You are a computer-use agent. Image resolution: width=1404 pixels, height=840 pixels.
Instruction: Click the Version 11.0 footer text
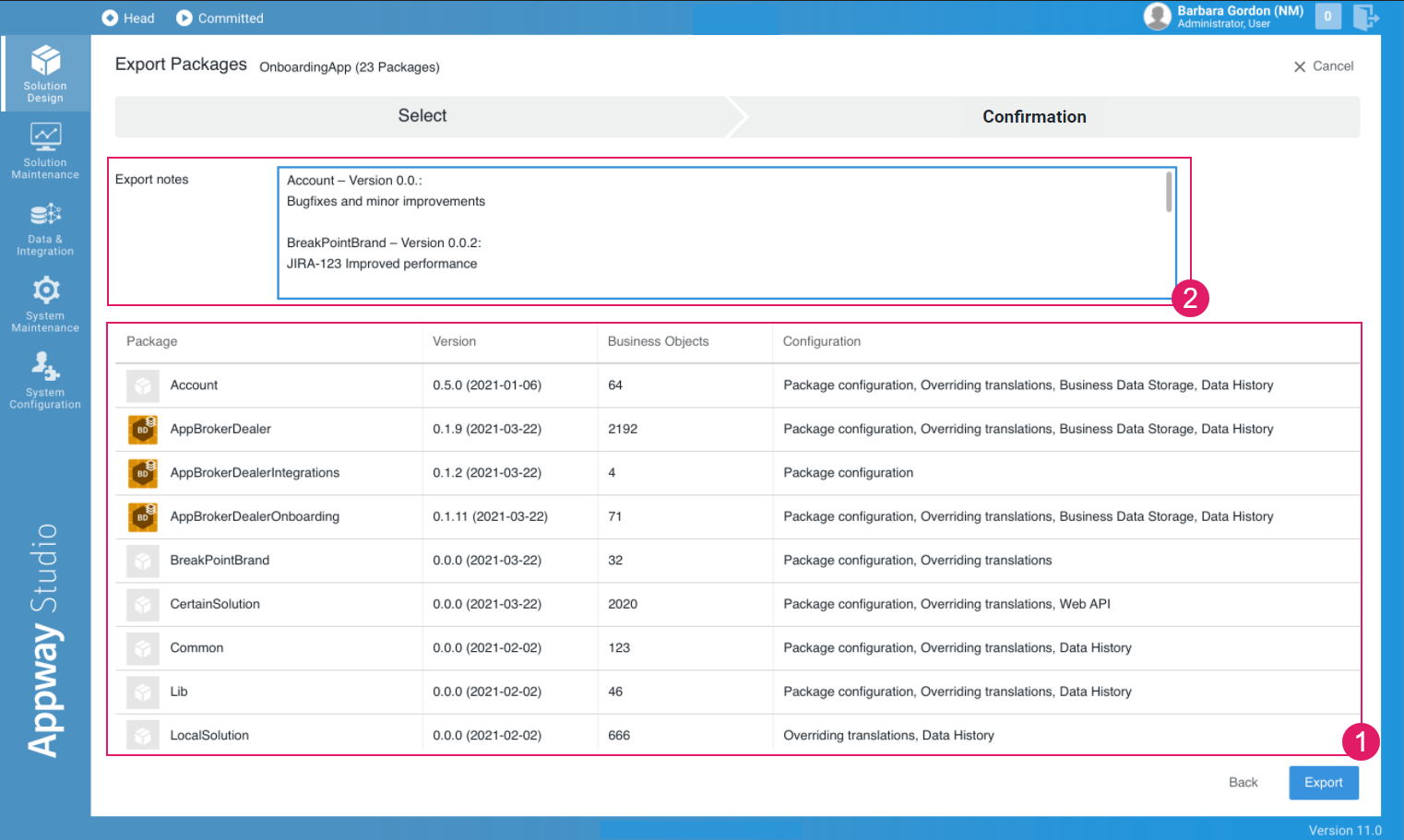tap(1345, 831)
